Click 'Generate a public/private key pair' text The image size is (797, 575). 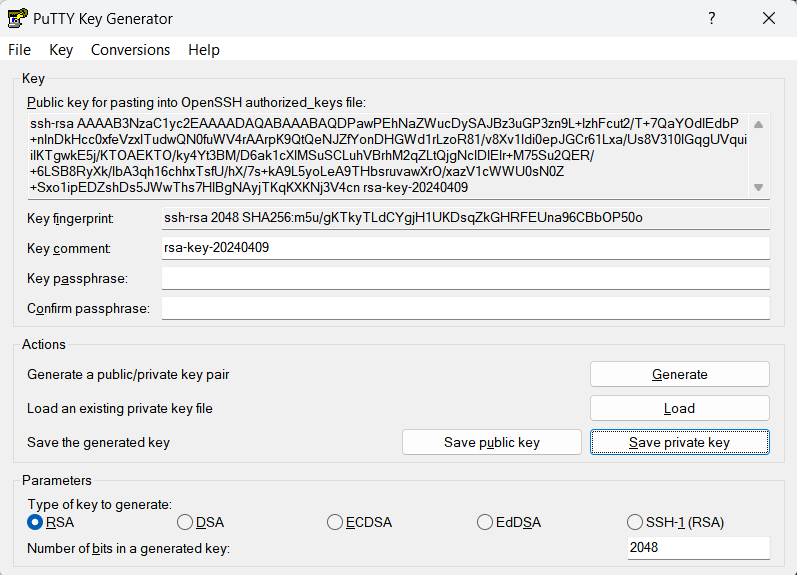click(128, 375)
